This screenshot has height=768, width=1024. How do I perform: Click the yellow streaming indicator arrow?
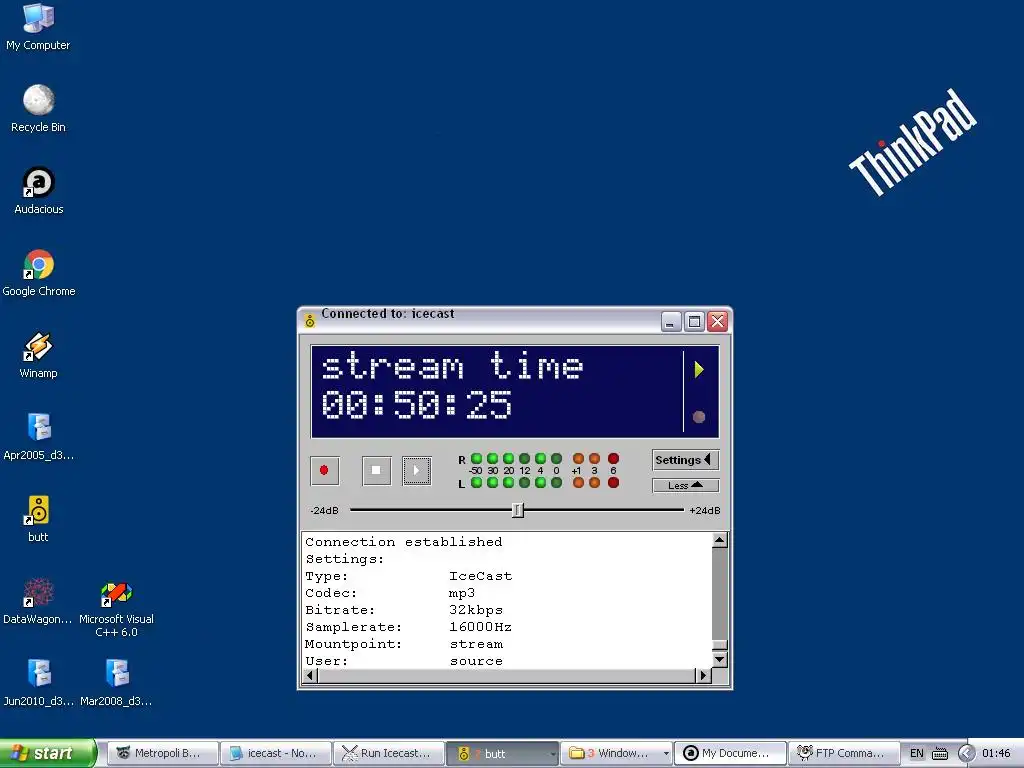coord(699,370)
